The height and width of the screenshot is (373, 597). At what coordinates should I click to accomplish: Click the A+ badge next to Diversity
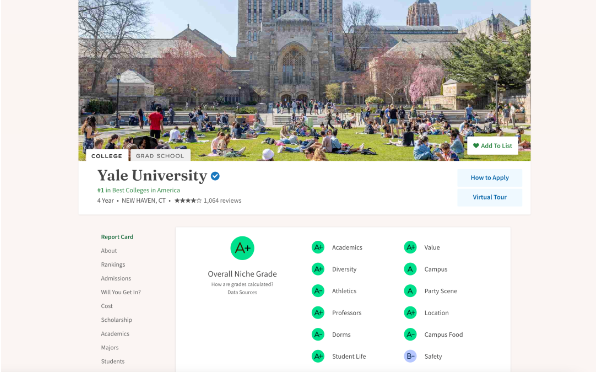pos(318,269)
